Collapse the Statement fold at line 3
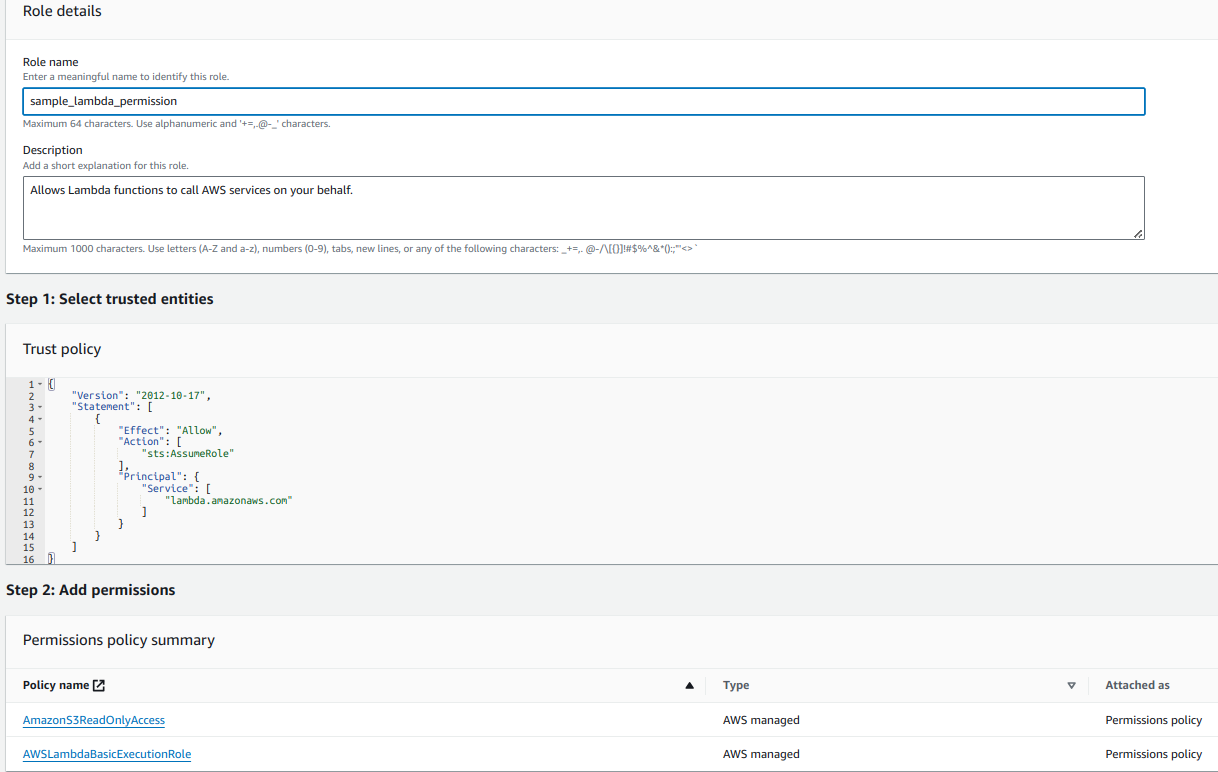 [x=40, y=407]
